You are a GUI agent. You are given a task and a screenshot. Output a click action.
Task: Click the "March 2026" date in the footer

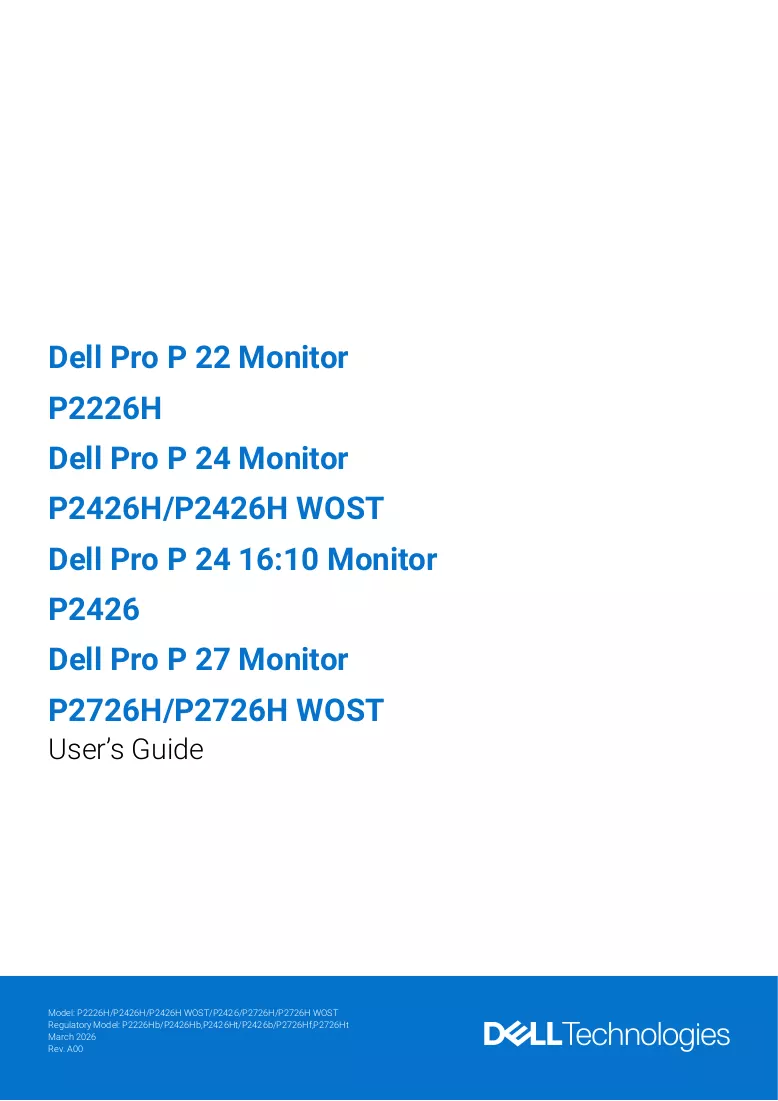(72, 1036)
